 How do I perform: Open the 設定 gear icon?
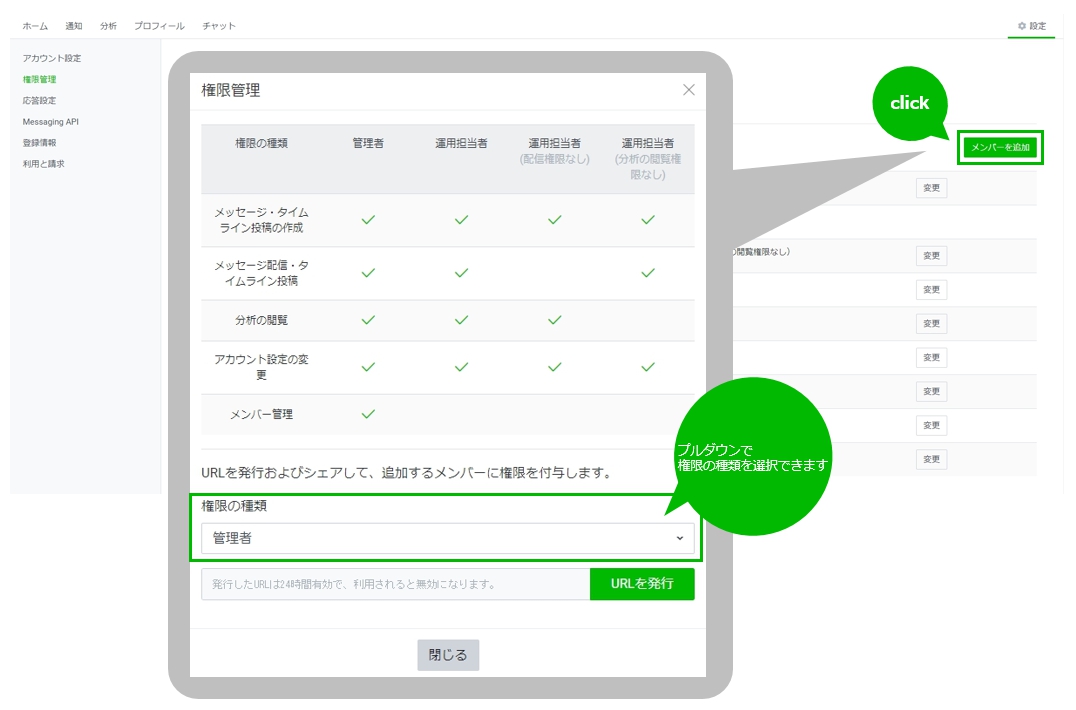(1031, 26)
